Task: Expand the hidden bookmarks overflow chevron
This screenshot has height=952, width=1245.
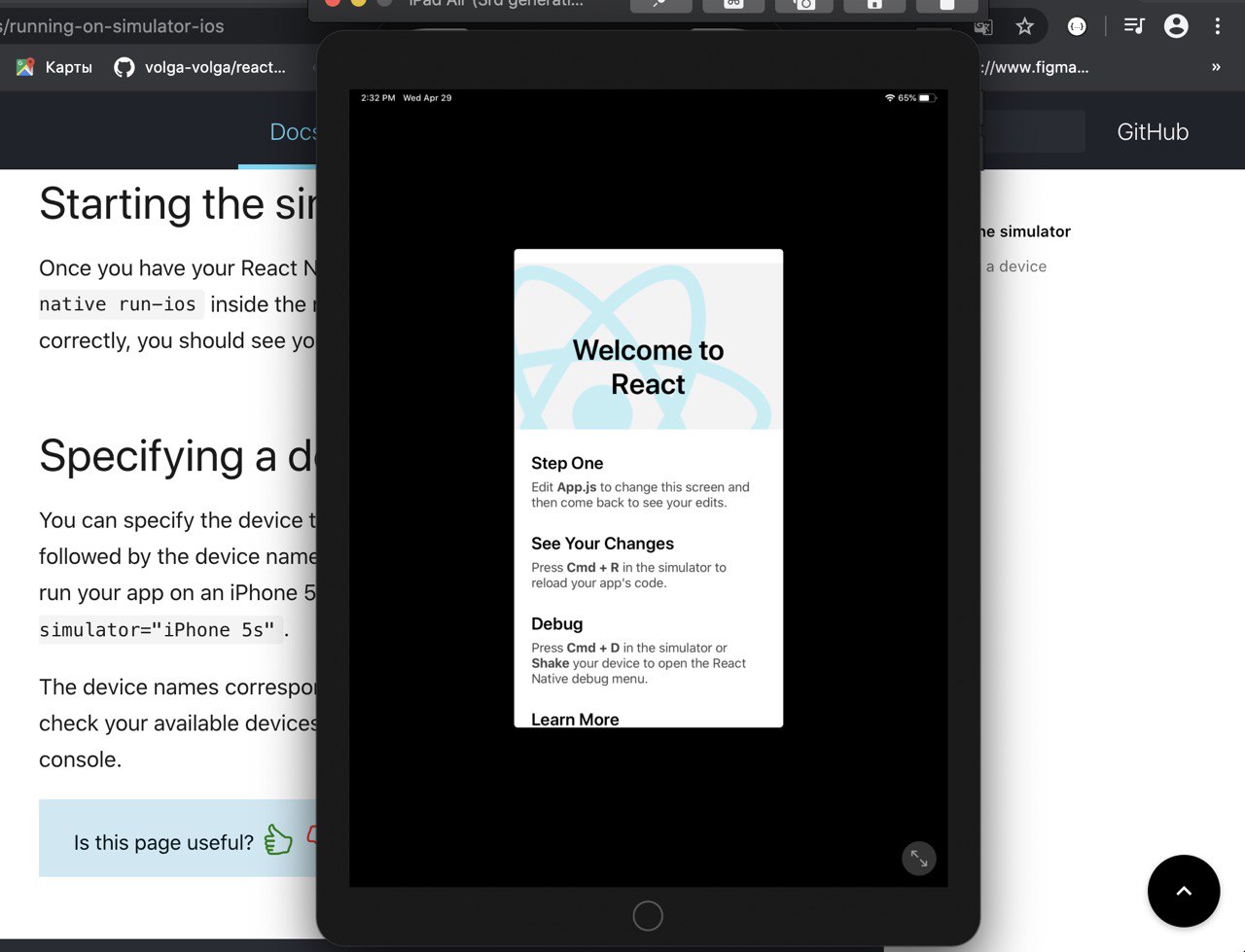Action: (1216, 67)
